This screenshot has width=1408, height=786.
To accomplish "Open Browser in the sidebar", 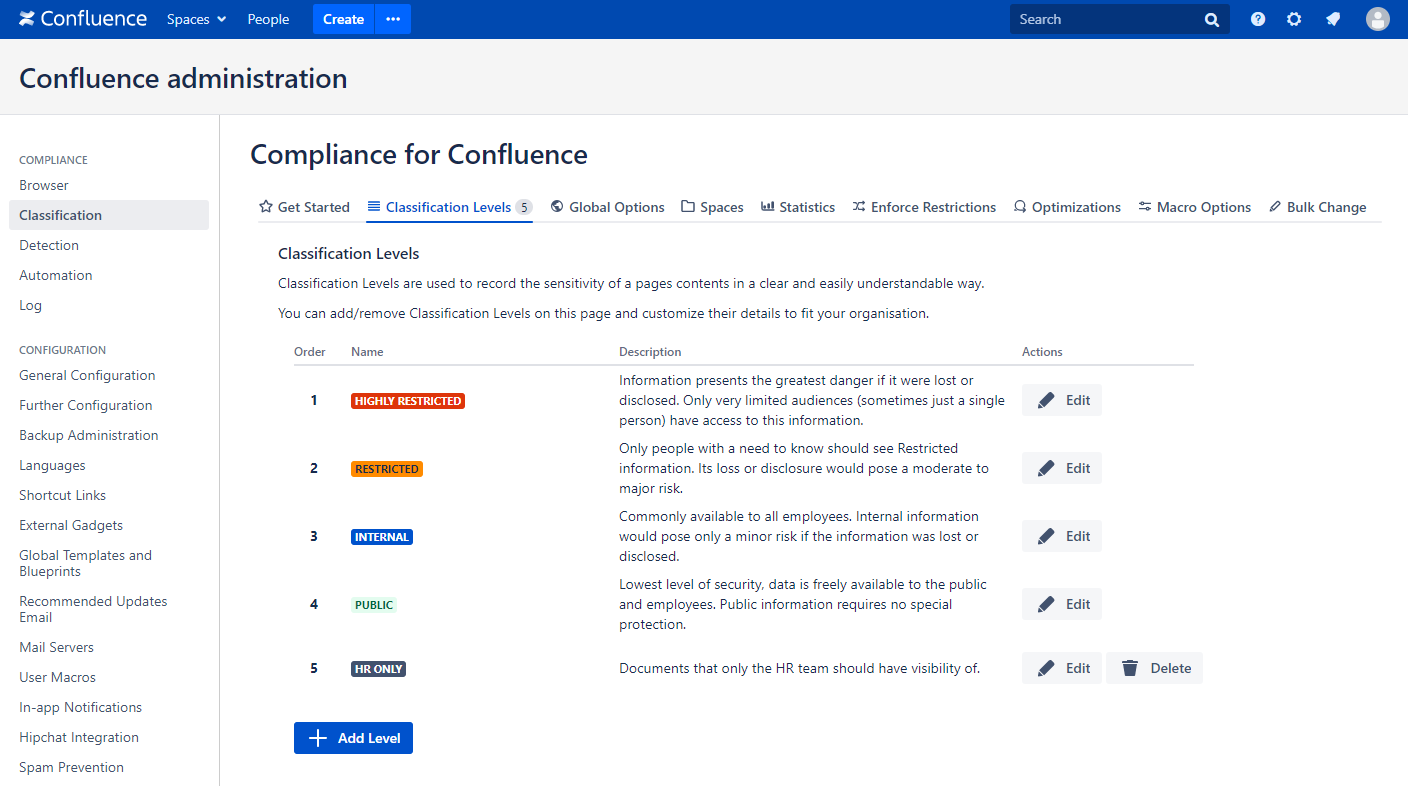I will (x=44, y=185).
